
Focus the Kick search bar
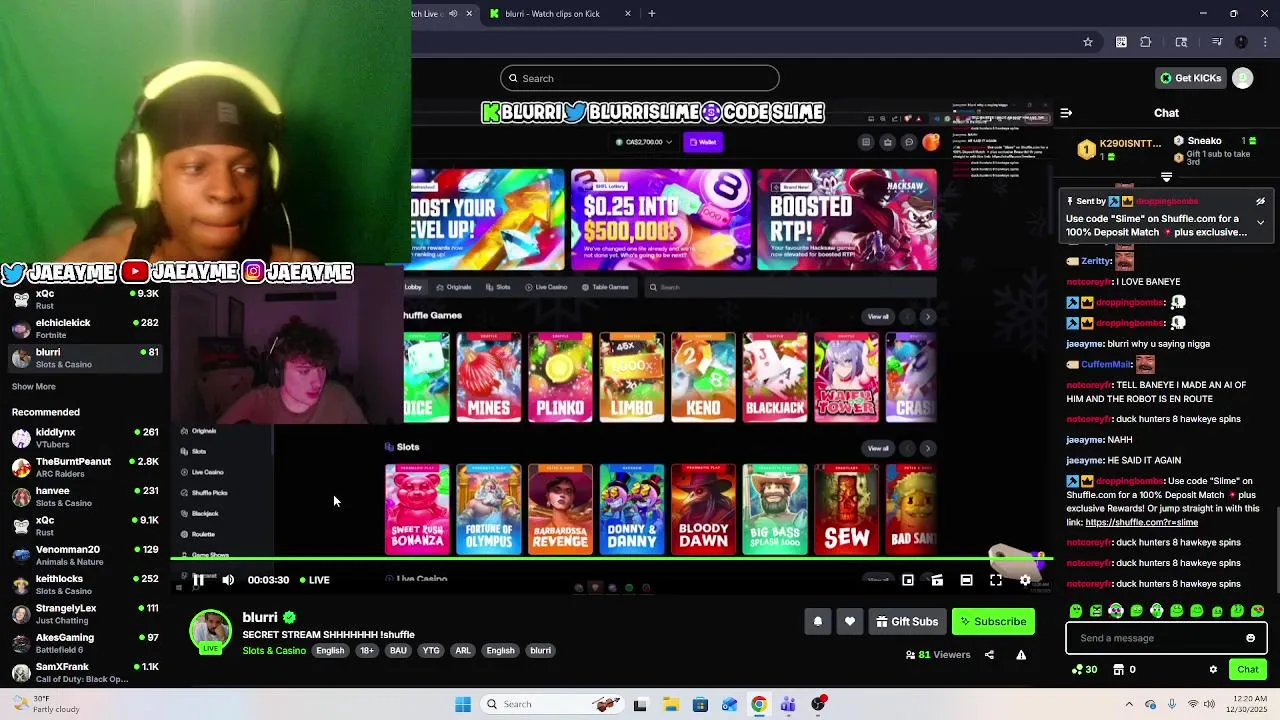640,78
